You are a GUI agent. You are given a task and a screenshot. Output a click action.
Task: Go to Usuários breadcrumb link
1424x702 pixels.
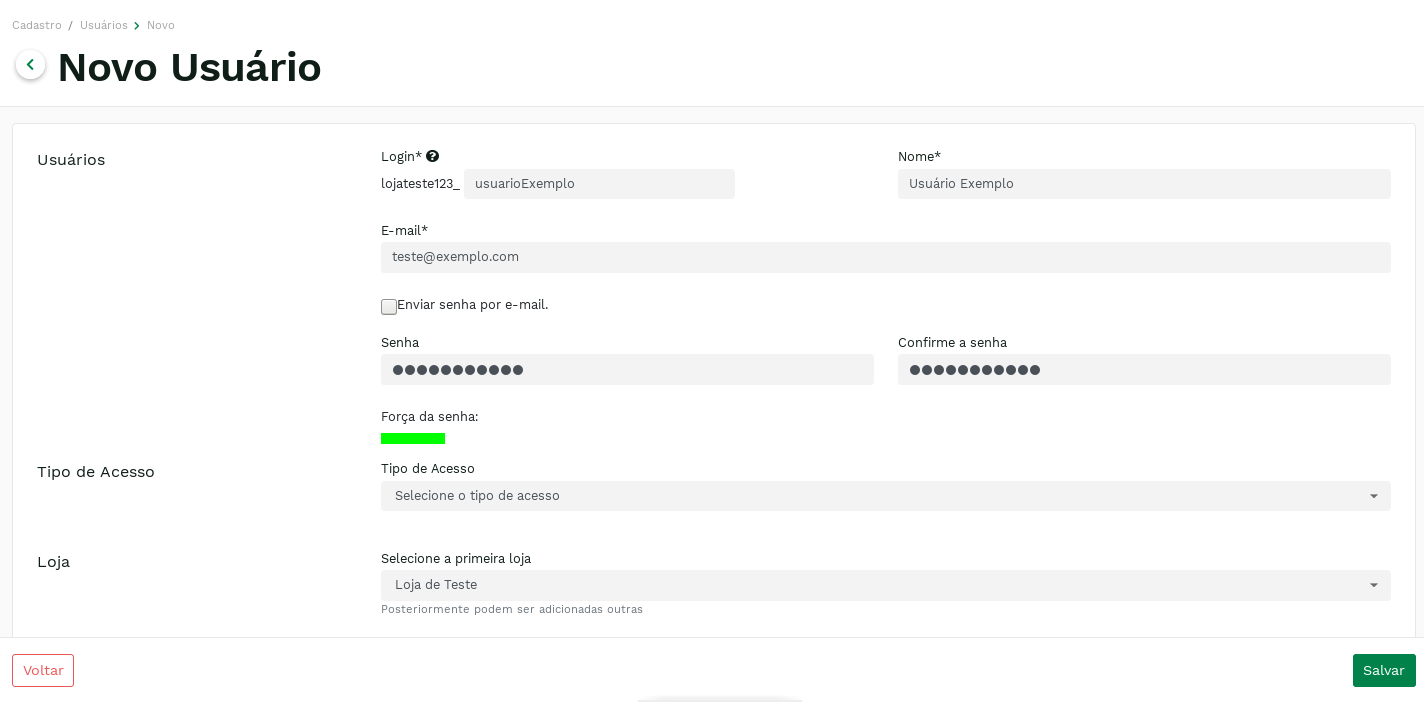tap(104, 25)
